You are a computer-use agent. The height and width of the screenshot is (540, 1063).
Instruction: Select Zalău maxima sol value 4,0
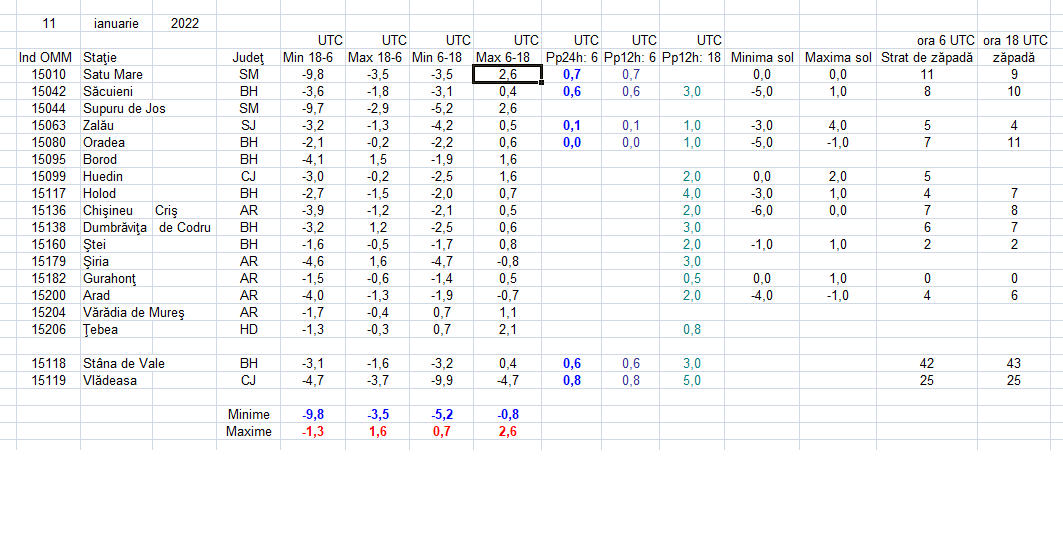[x=838, y=125]
